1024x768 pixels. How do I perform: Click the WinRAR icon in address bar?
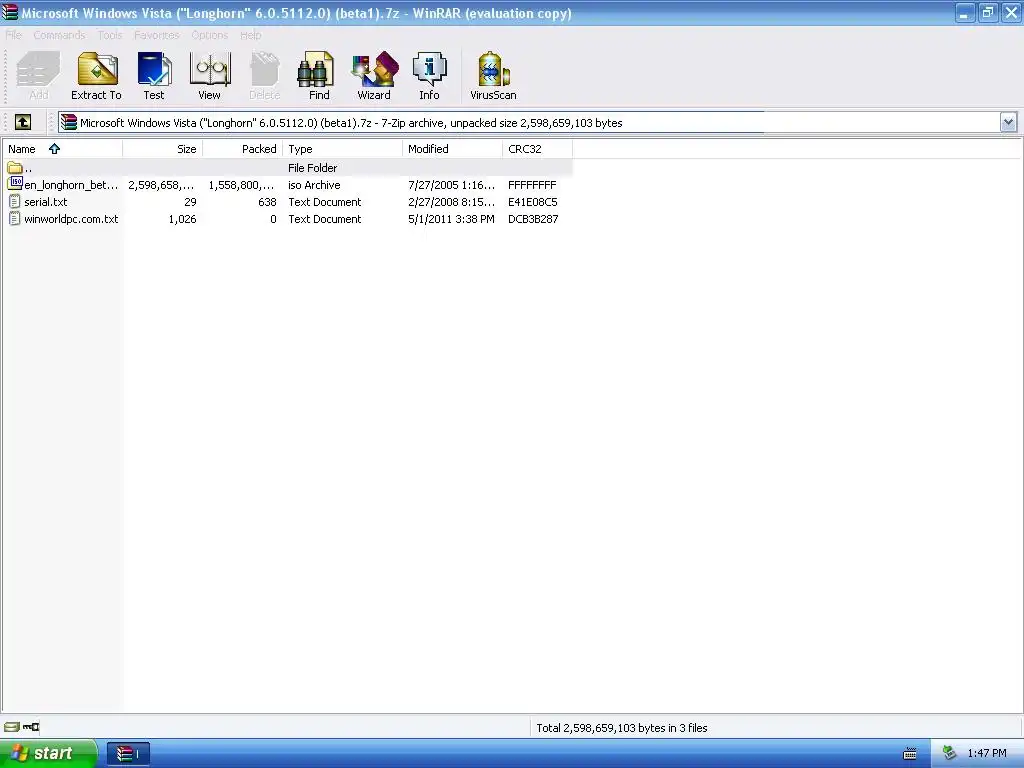click(69, 123)
